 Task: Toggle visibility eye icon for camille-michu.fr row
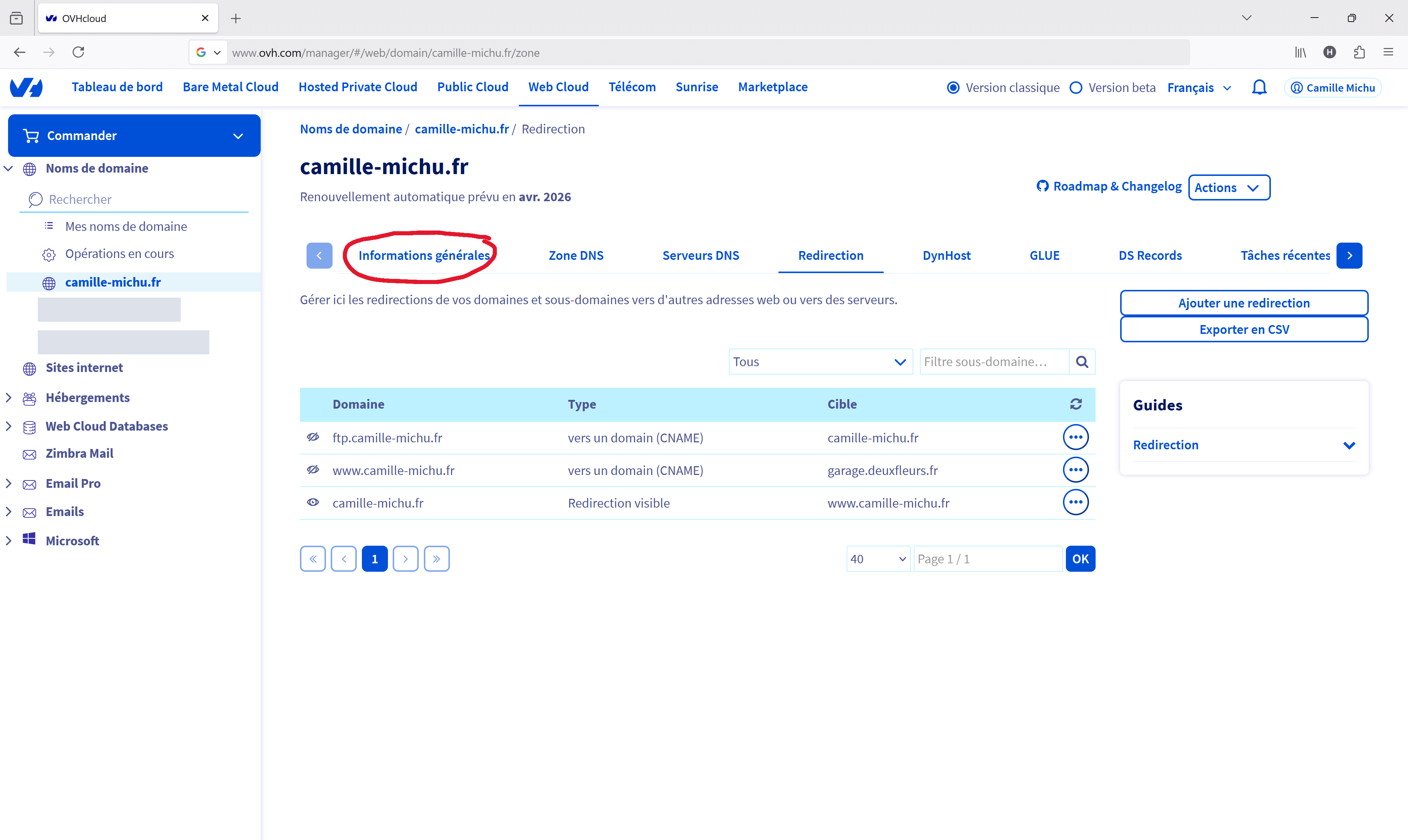pyautogui.click(x=313, y=502)
